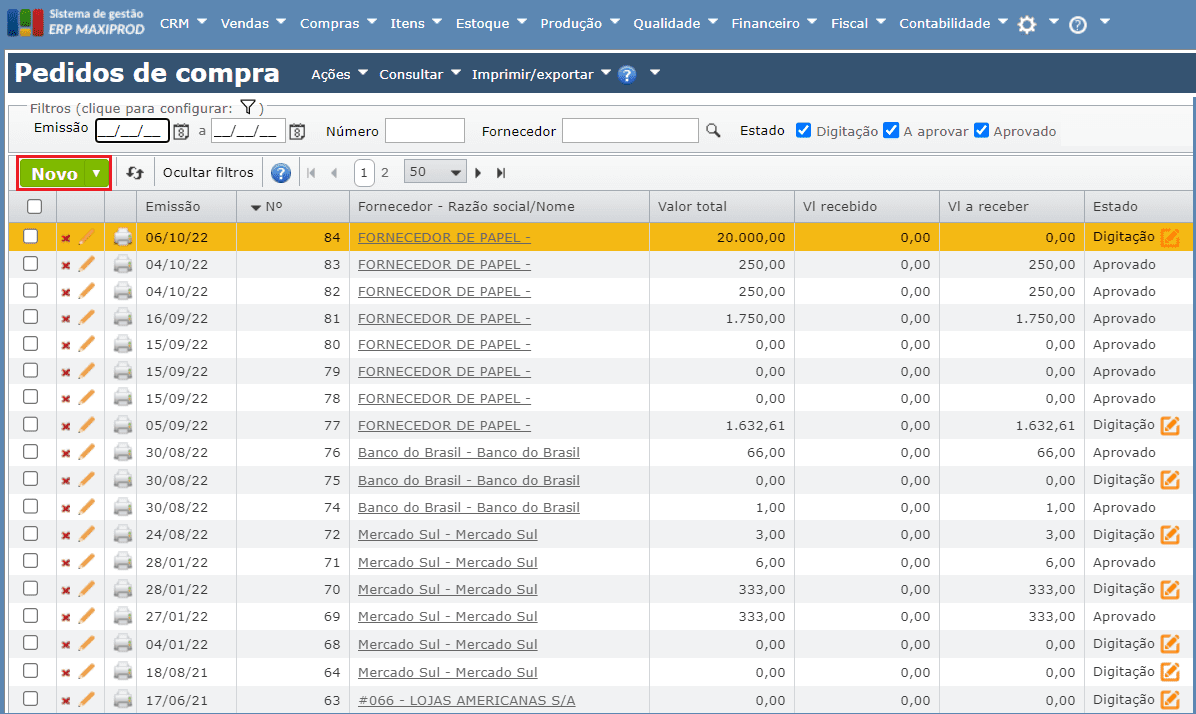Click the help question mark icon beside pagination
This screenshot has width=1196, height=714.
click(x=280, y=172)
